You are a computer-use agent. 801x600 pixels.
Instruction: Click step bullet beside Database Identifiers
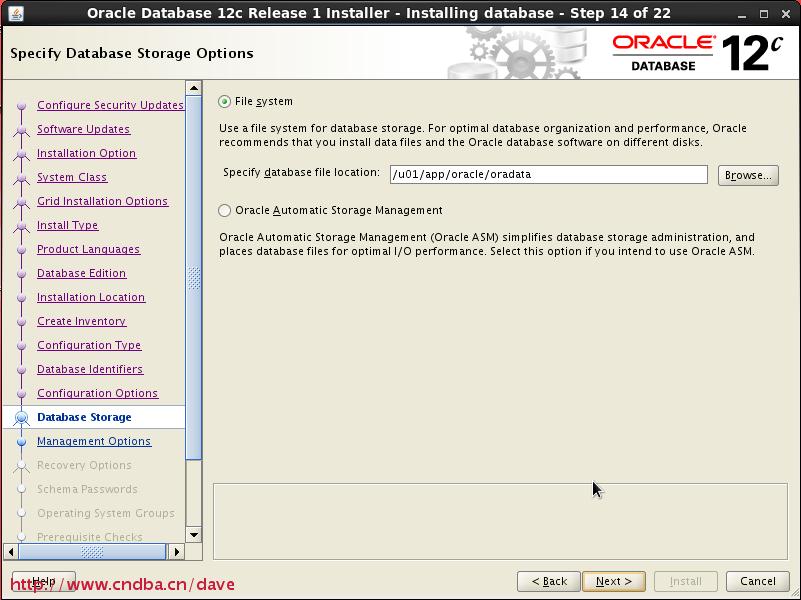coord(21,370)
